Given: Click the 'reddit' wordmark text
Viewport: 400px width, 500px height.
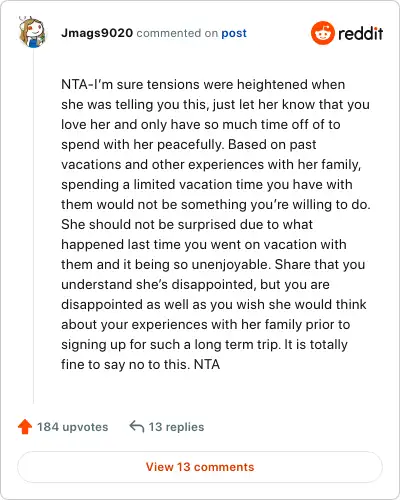Looking at the screenshot, I should tap(360, 33).
